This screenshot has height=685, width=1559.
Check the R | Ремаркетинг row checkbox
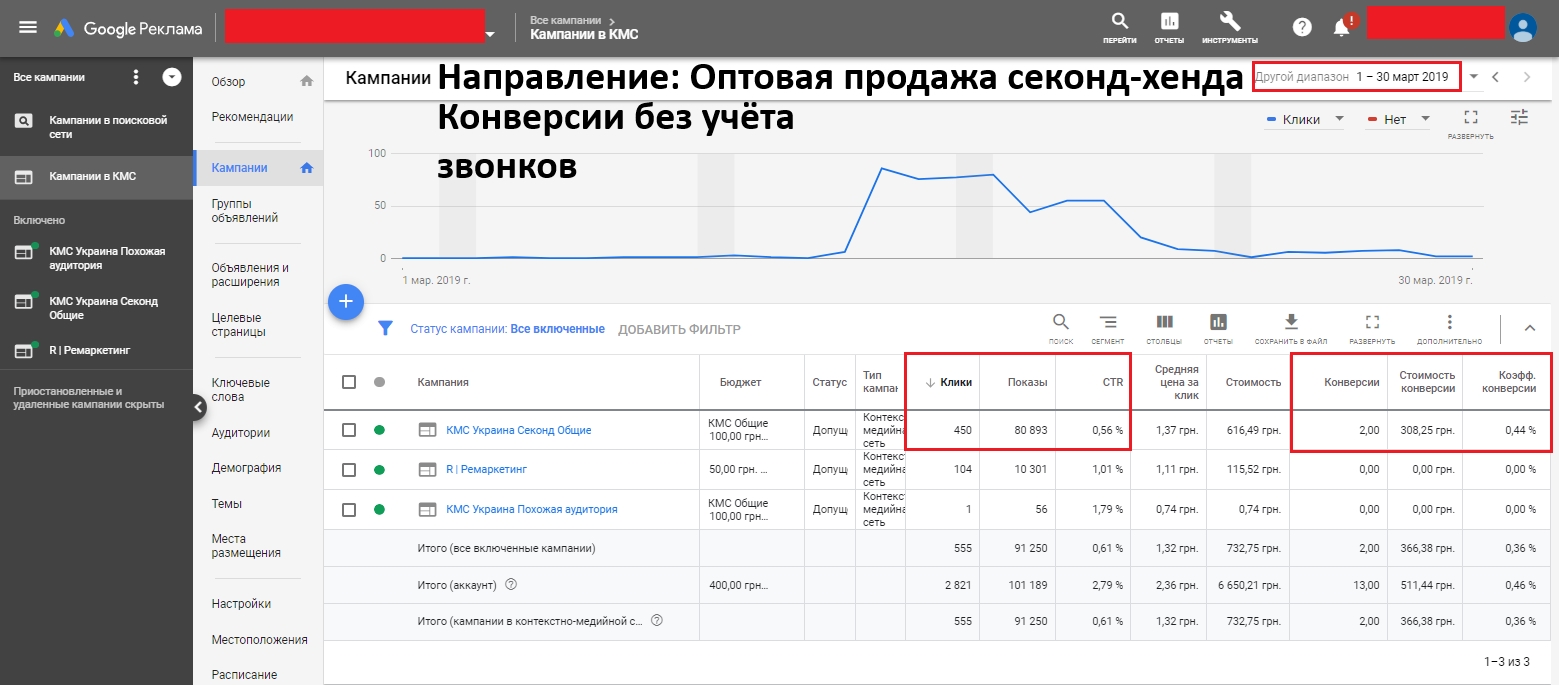pyautogui.click(x=349, y=469)
